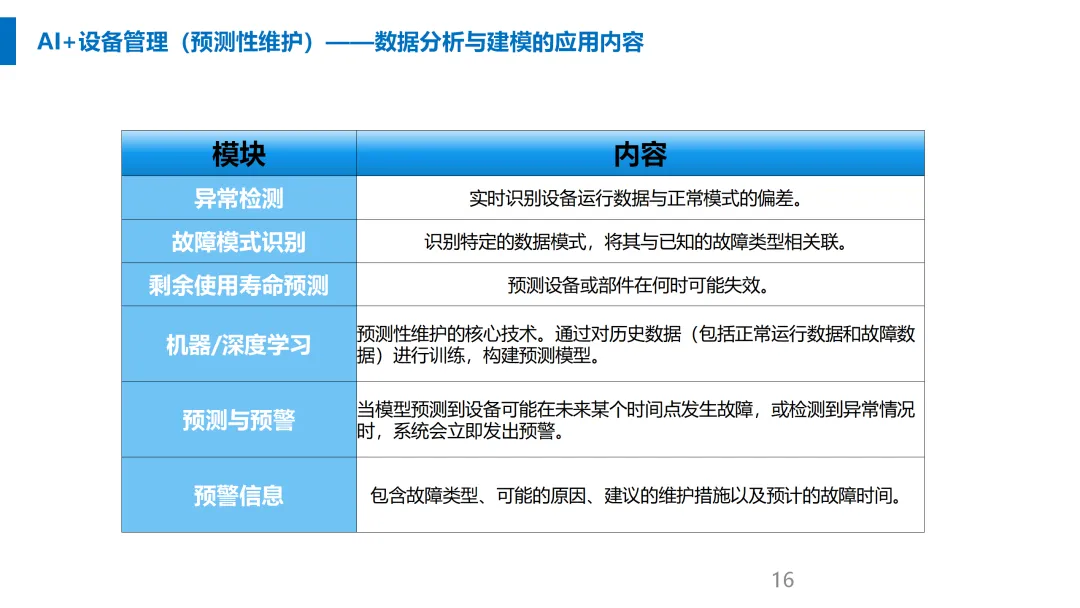Select the 预测性维护的核心技术 description cell
This screenshot has height=608, width=1080.
[640, 344]
